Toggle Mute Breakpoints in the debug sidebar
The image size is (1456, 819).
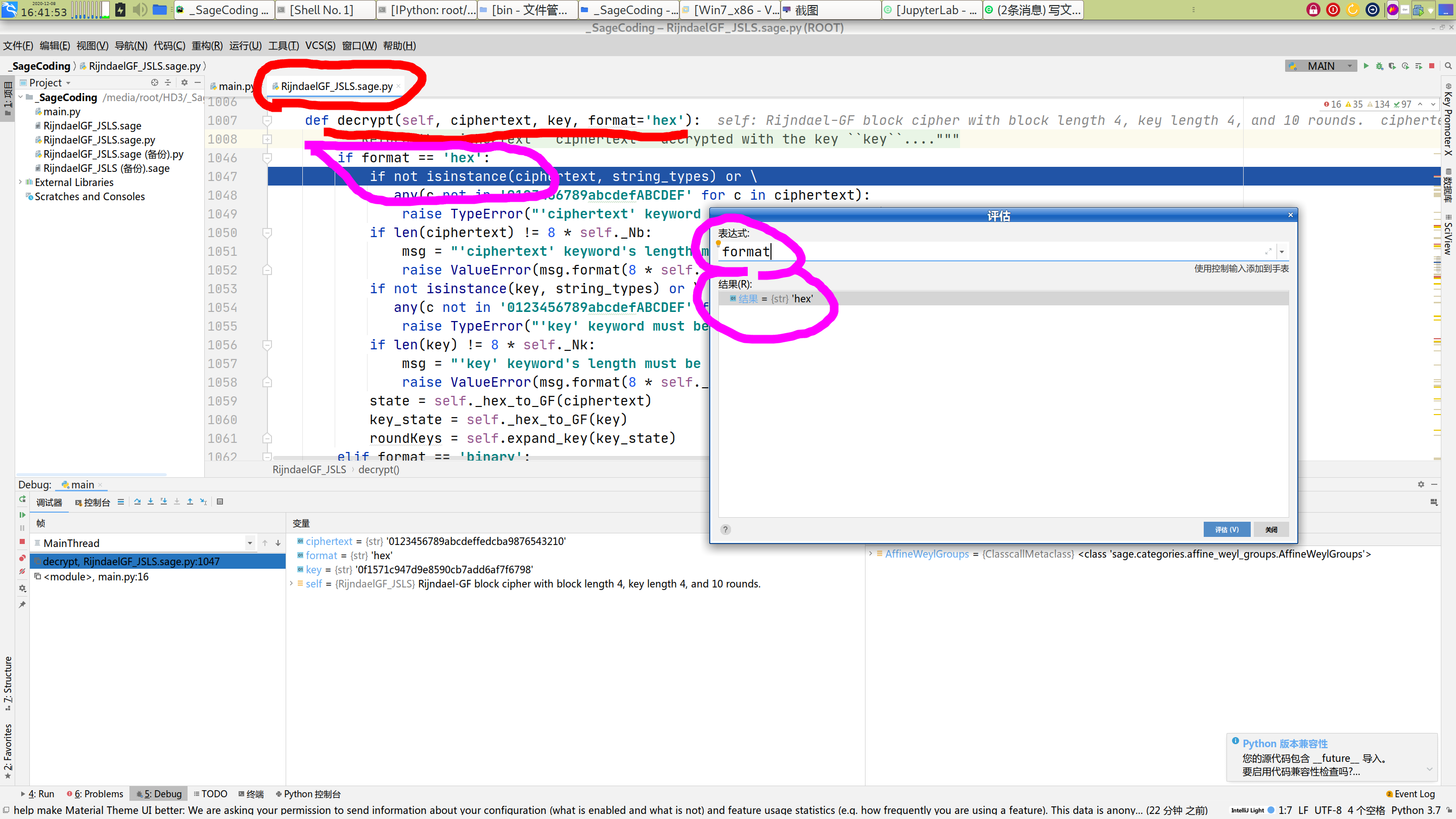click(22, 572)
